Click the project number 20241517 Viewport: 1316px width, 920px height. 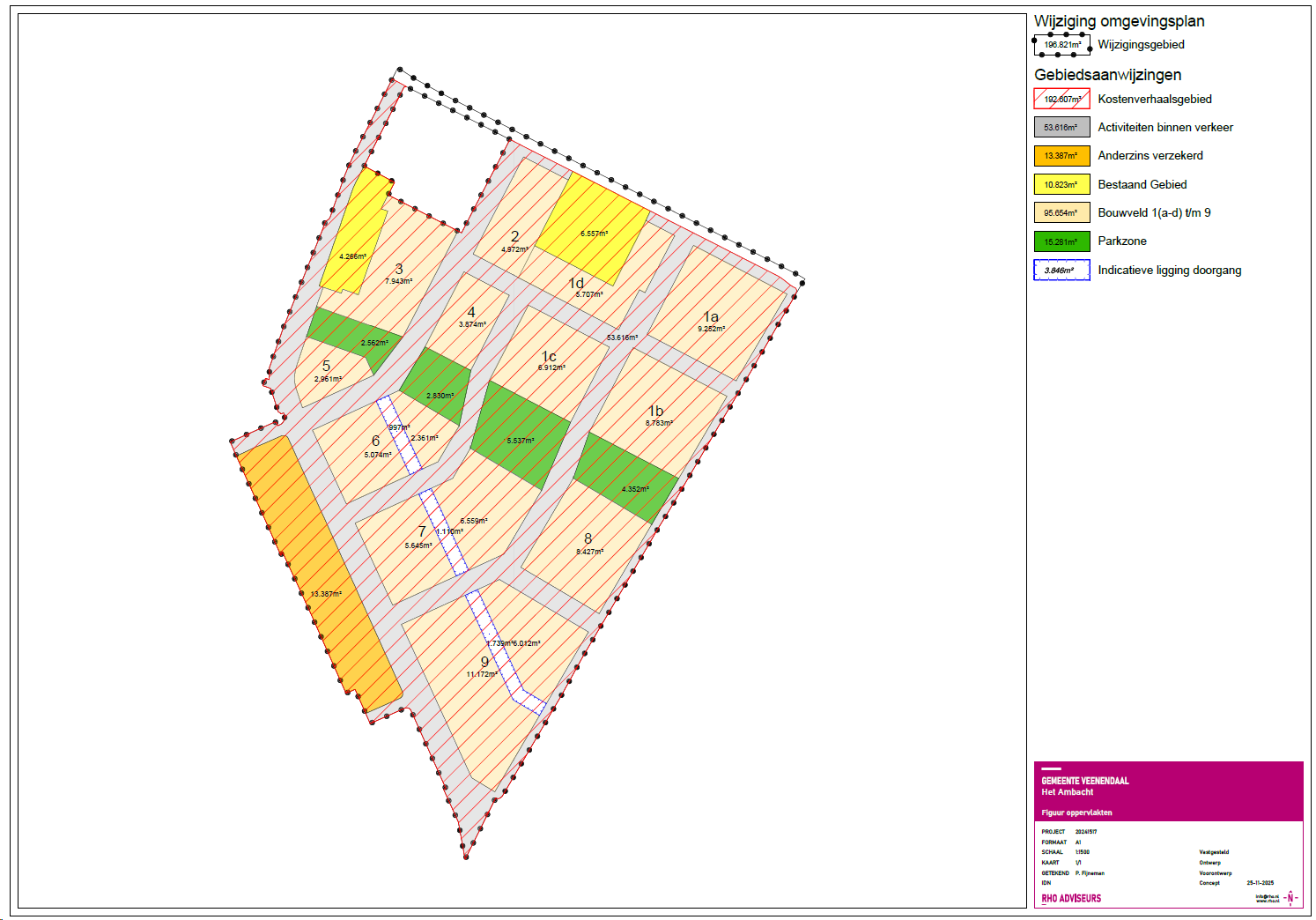tap(1086, 832)
